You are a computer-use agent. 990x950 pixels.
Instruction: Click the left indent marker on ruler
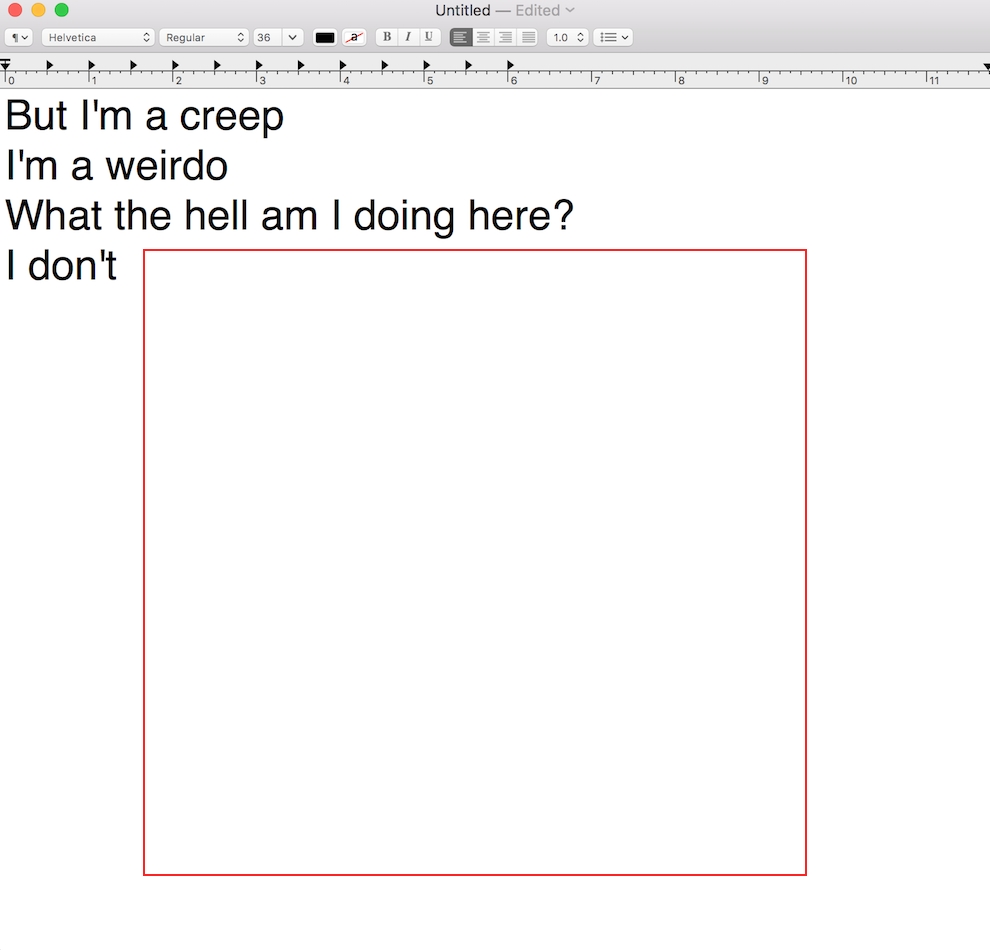click(5, 64)
